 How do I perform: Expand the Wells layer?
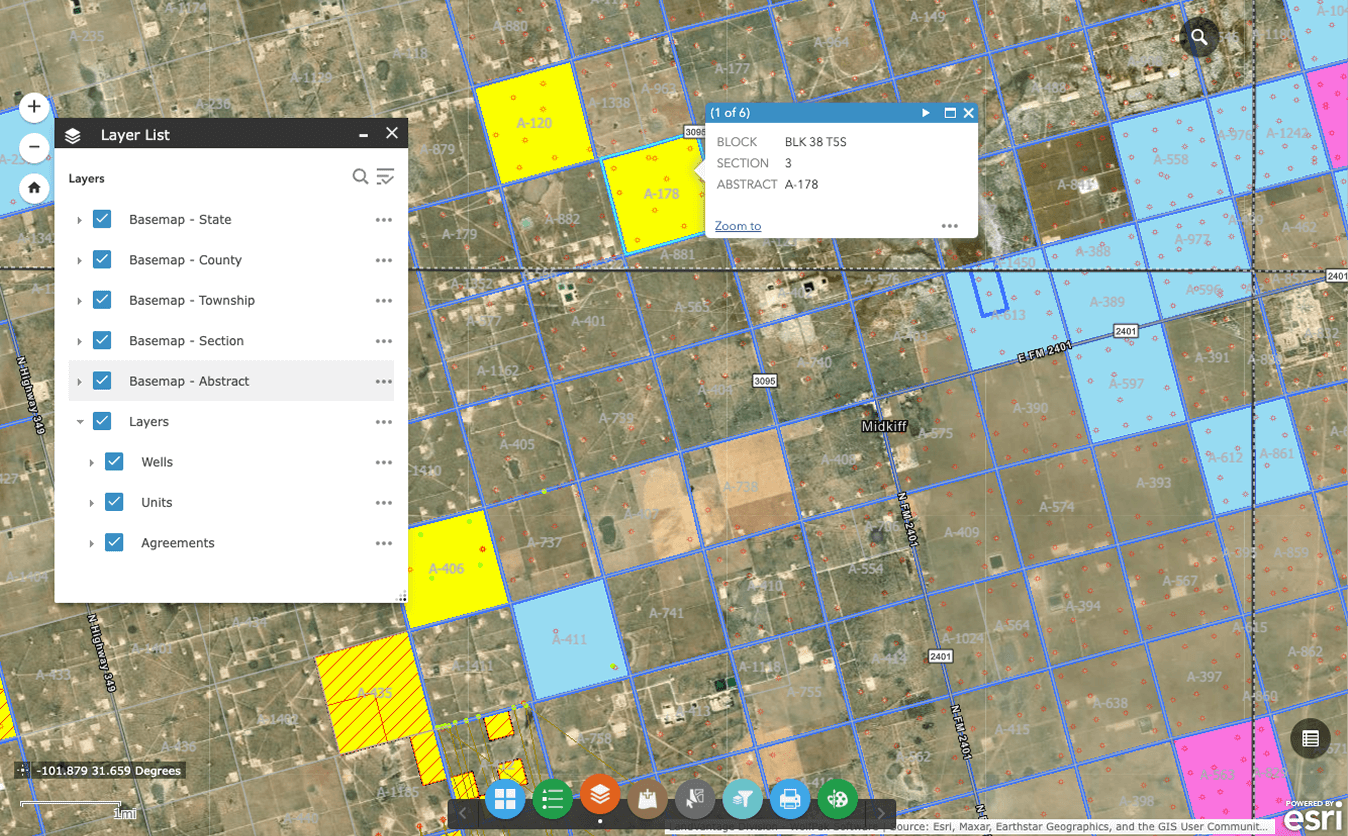[91, 463]
